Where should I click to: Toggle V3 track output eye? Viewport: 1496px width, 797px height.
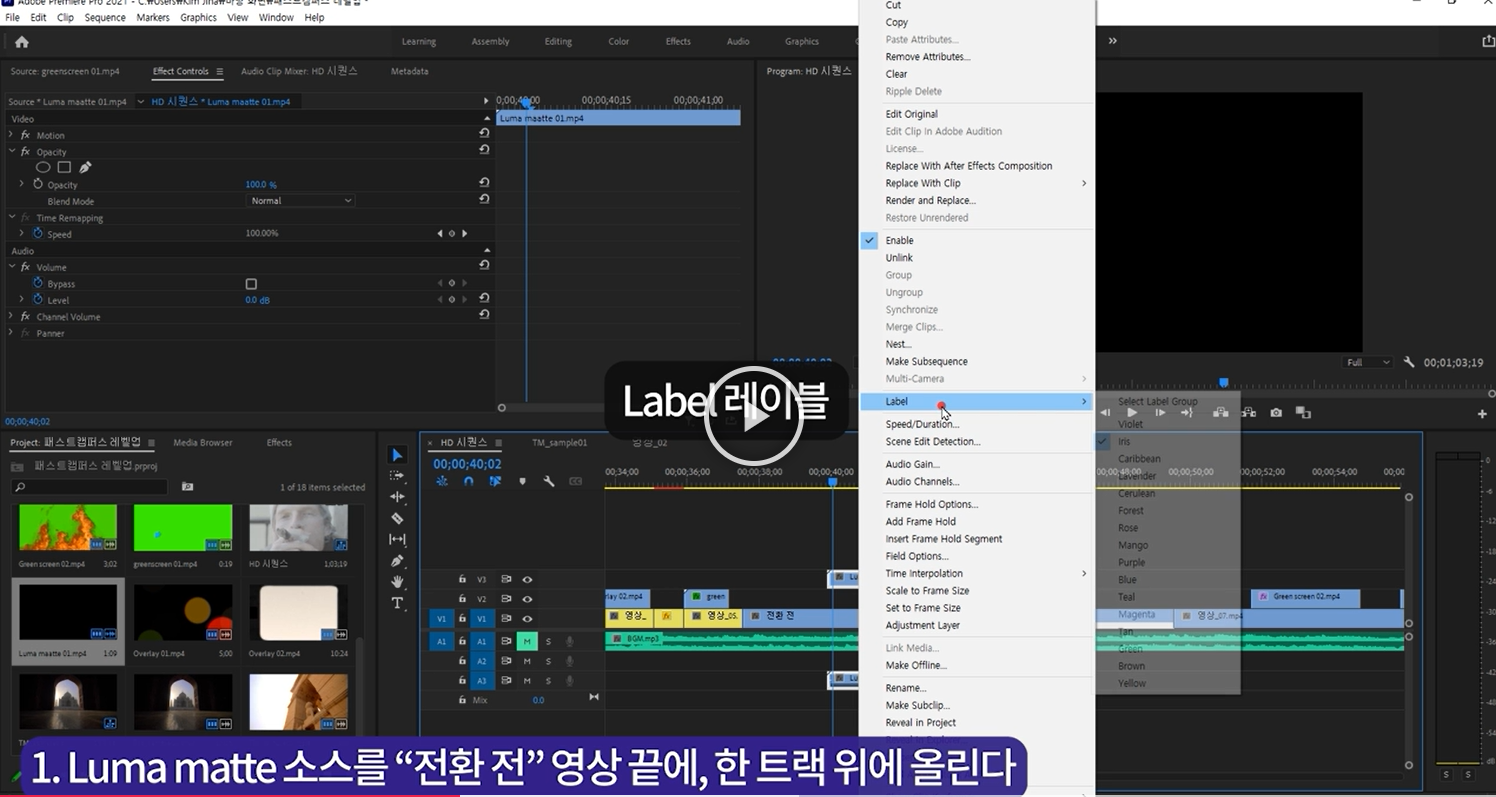click(527, 579)
